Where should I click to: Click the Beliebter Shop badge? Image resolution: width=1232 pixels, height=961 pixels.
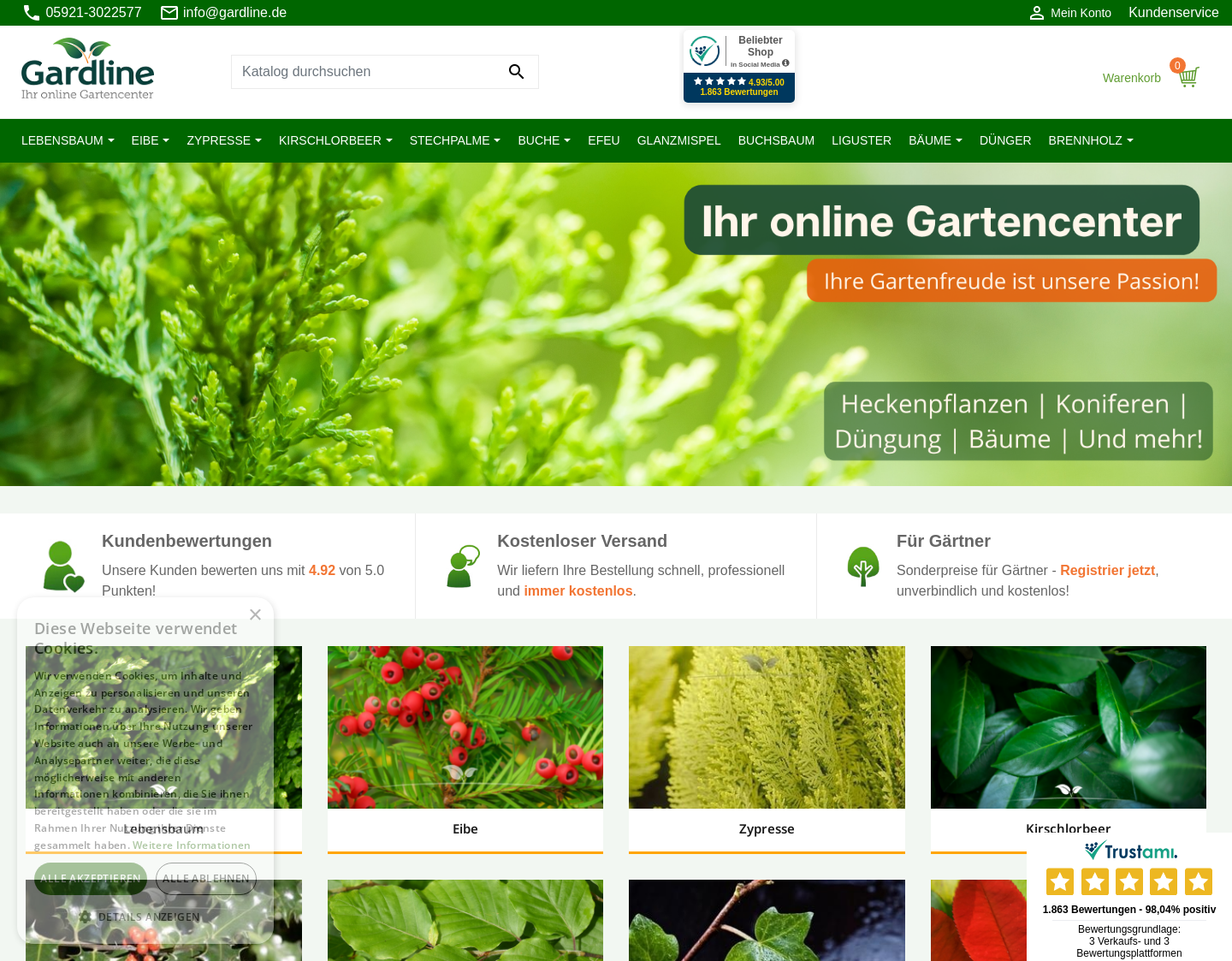tap(739, 67)
